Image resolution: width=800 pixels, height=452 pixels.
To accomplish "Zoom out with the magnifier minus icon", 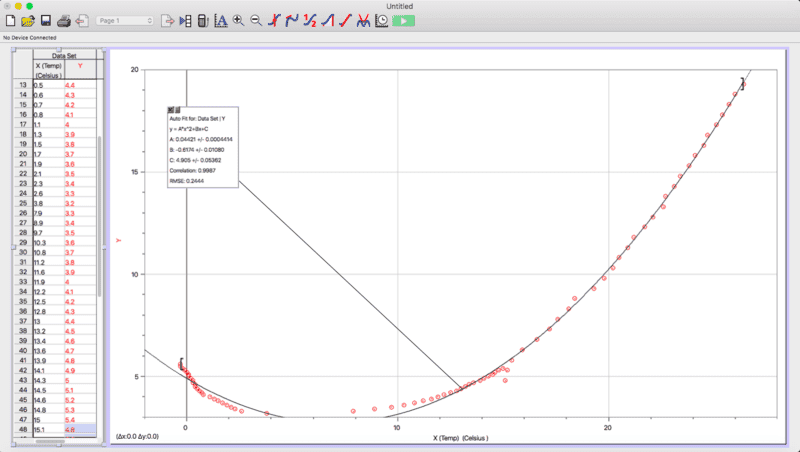I will click(x=256, y=20).
